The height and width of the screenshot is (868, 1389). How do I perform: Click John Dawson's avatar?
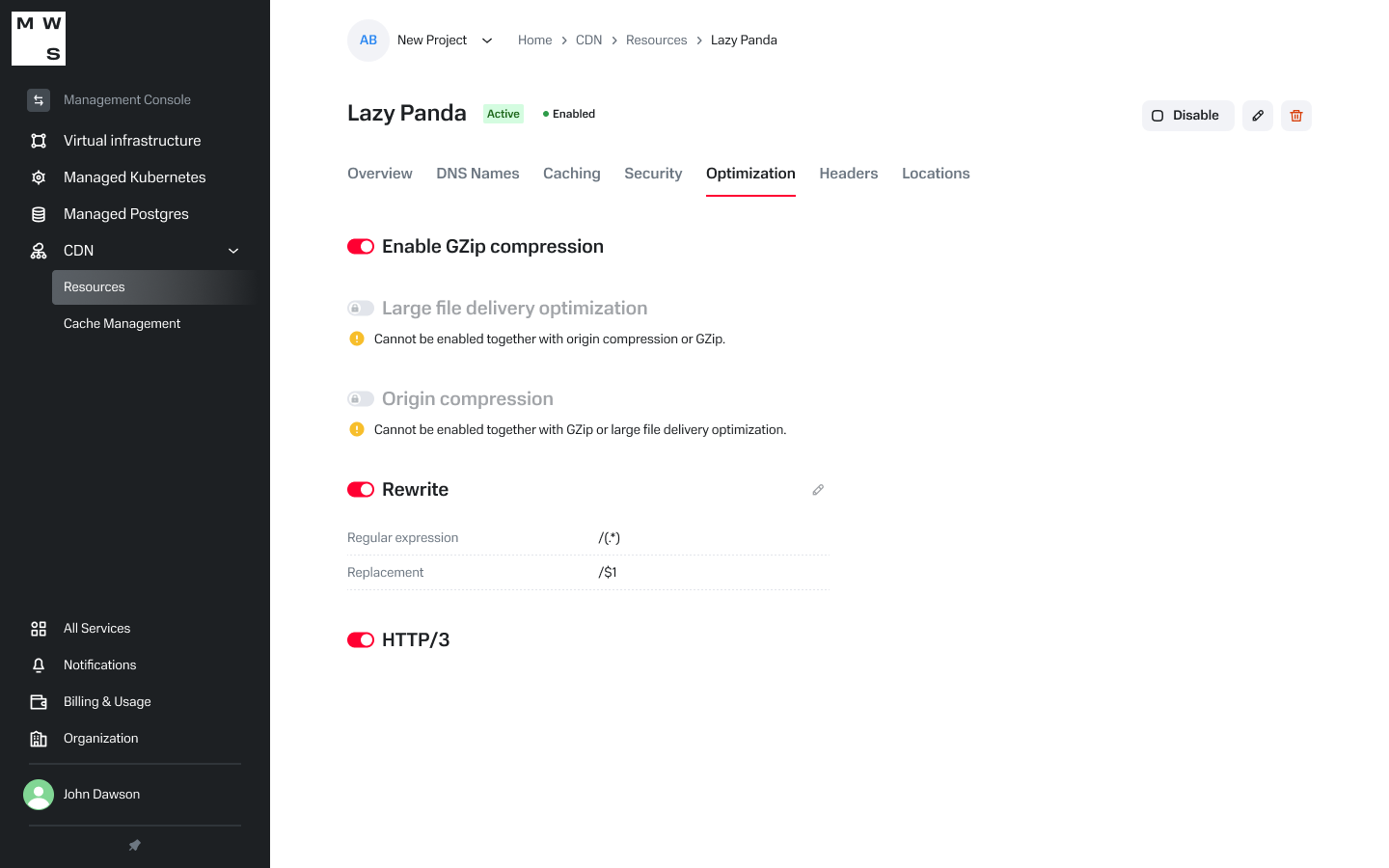tap(39, 795)
